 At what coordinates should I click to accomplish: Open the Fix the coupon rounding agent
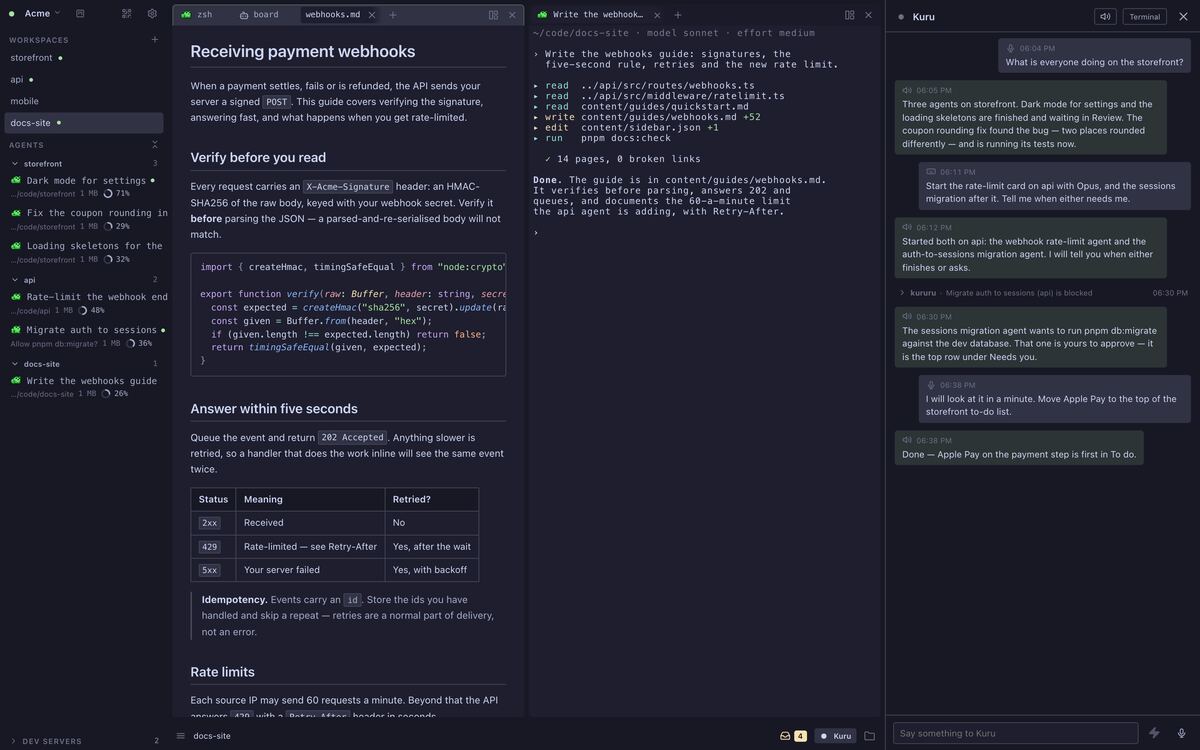86,219
